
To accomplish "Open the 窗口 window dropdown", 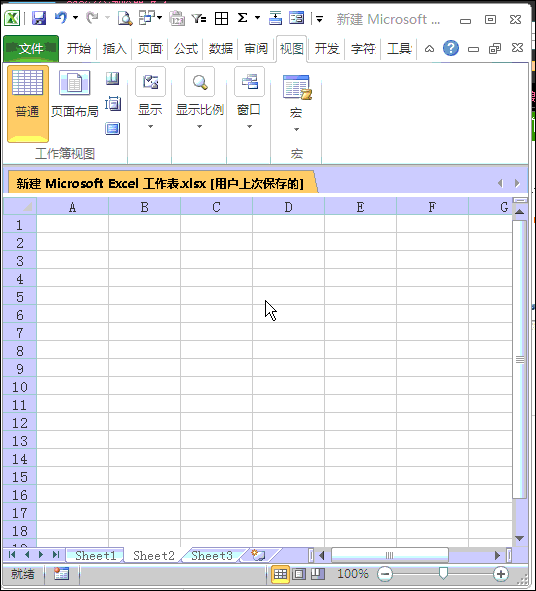I will pyautogui.click(x=249, y=99).
